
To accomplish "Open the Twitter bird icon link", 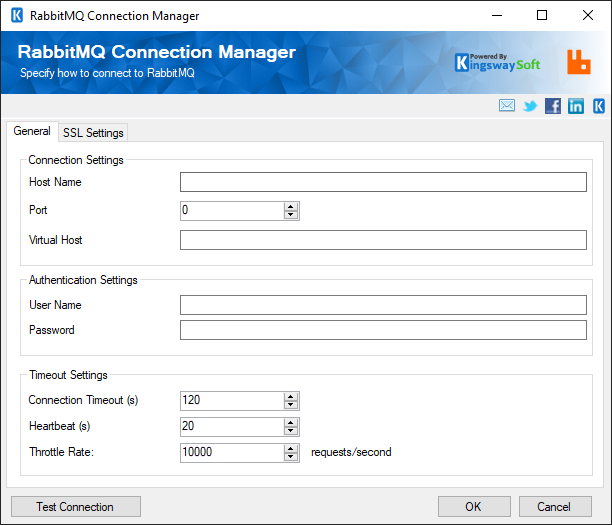I will point(530,106).
